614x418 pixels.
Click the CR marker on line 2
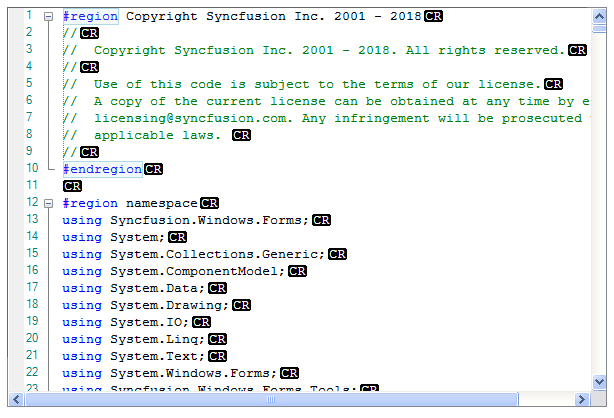coord(89,33)
